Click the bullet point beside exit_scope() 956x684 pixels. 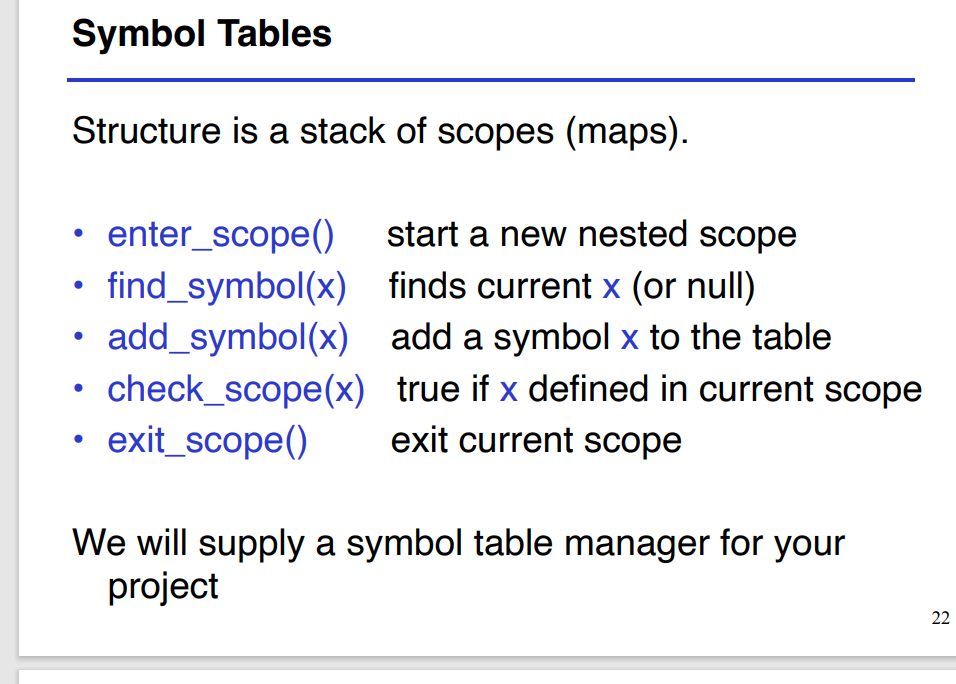click(79, 440)
